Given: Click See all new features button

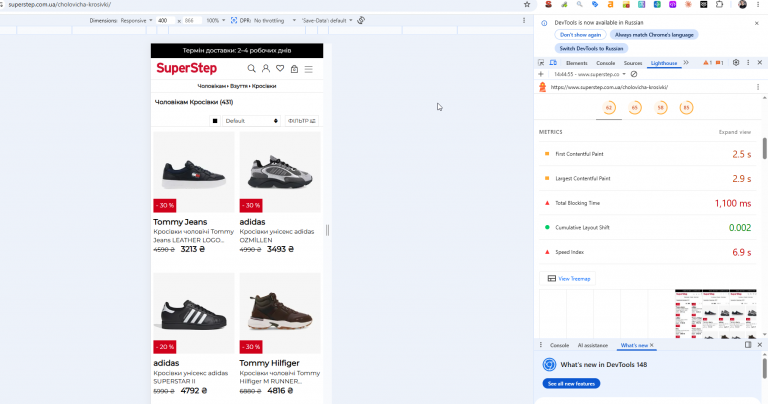Looking at the screenshot, I should [x=571, y=383].
